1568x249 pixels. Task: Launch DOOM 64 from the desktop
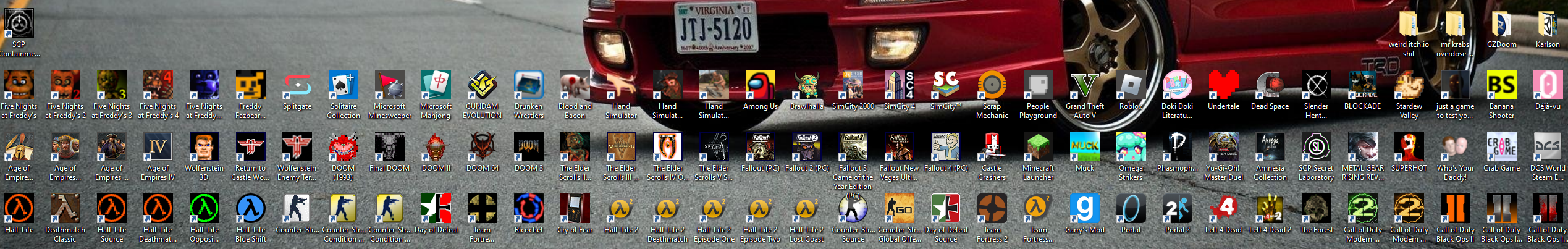click(x=483, y=147)
